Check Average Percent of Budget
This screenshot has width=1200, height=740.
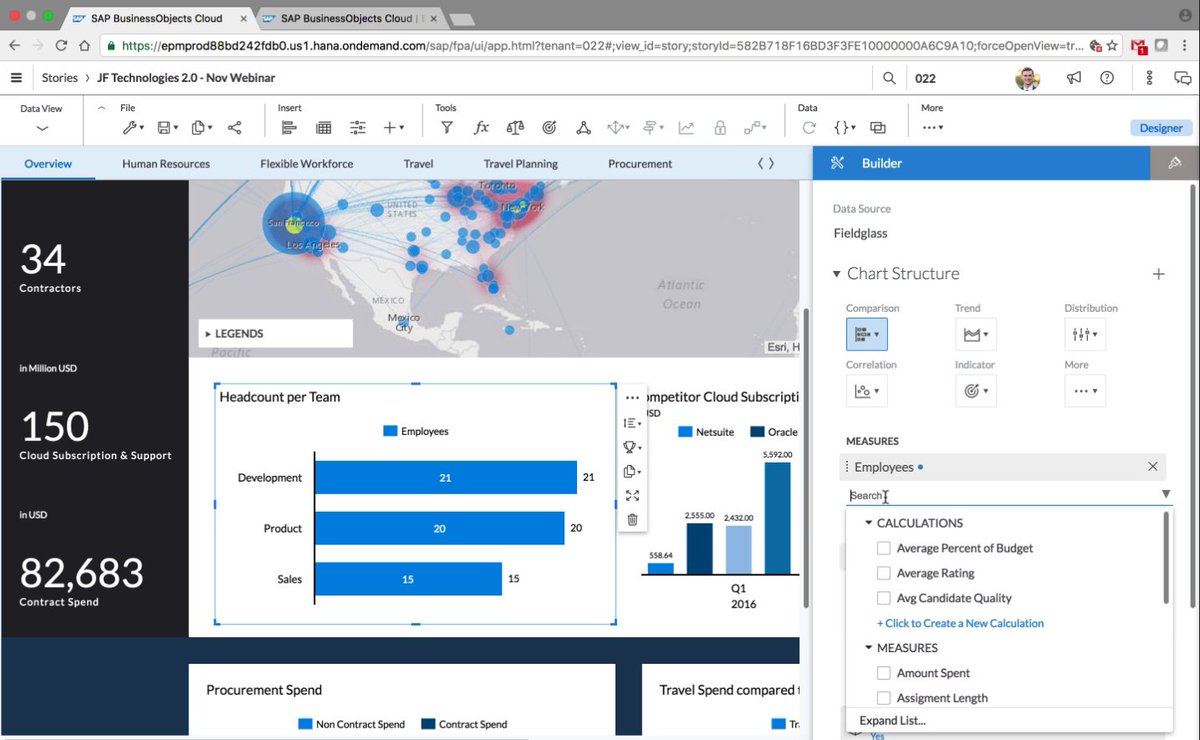coord(883,548)
